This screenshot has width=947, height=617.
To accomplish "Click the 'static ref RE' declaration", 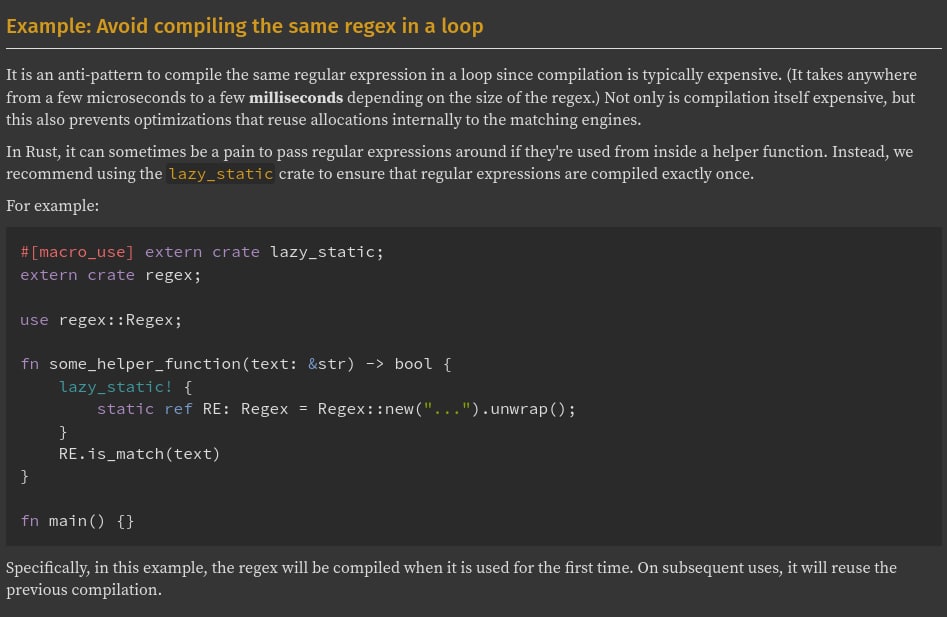I will click(145, 409).
